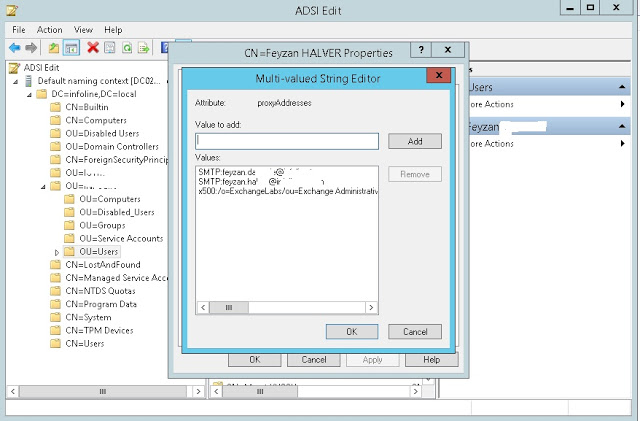Click the red Delete icon in the toolbar
Viewport: 640px width, 421px height.
92,47
